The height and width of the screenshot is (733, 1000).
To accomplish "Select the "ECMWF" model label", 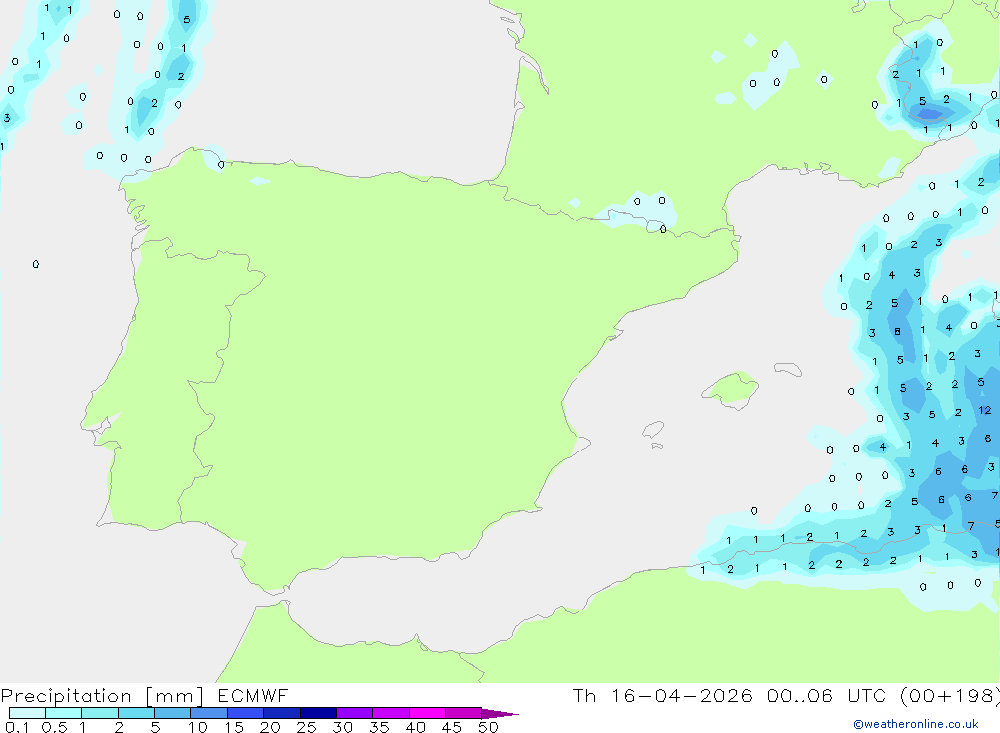I will tap(253, 696).
